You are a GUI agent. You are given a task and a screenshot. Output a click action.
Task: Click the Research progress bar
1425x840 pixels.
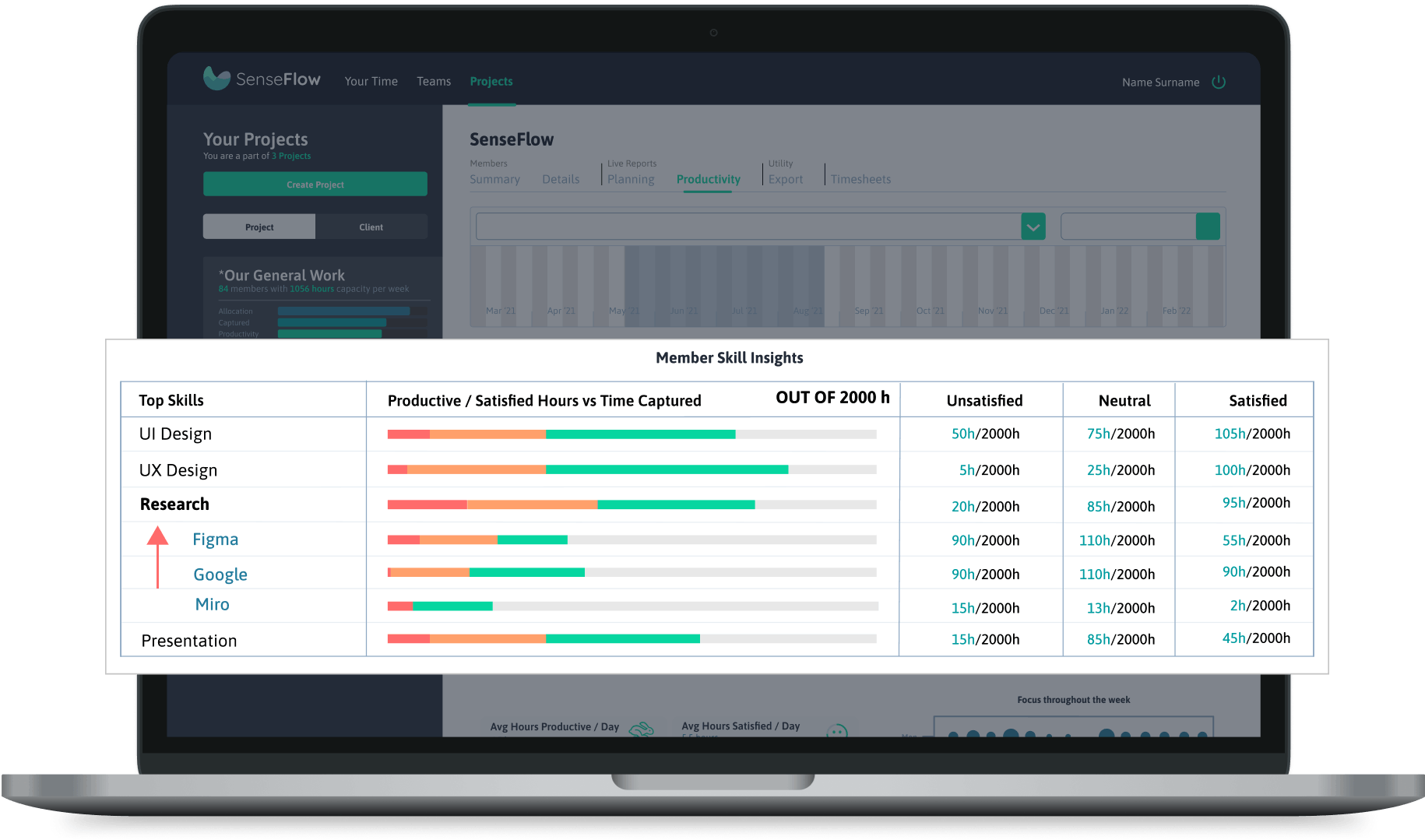632,504
